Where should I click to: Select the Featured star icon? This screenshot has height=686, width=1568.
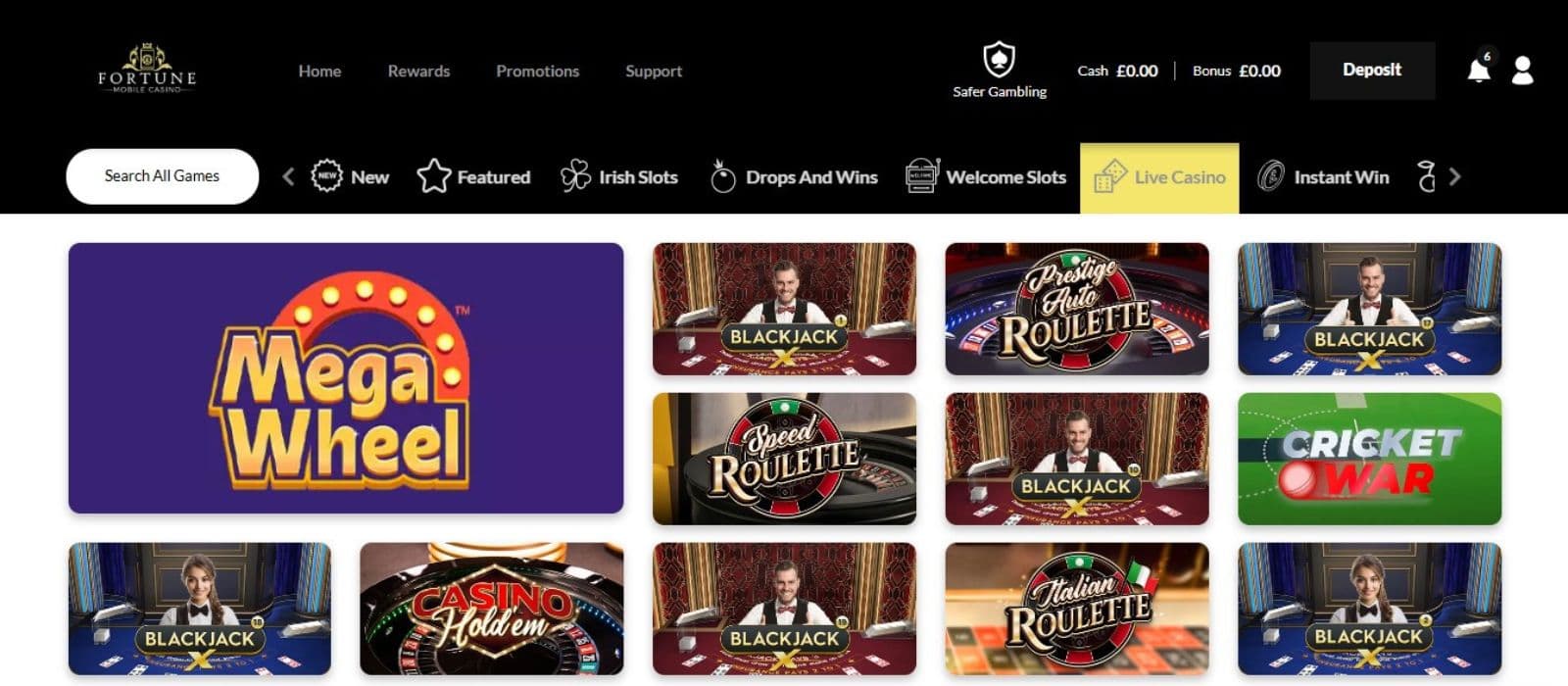coord(433,176)
